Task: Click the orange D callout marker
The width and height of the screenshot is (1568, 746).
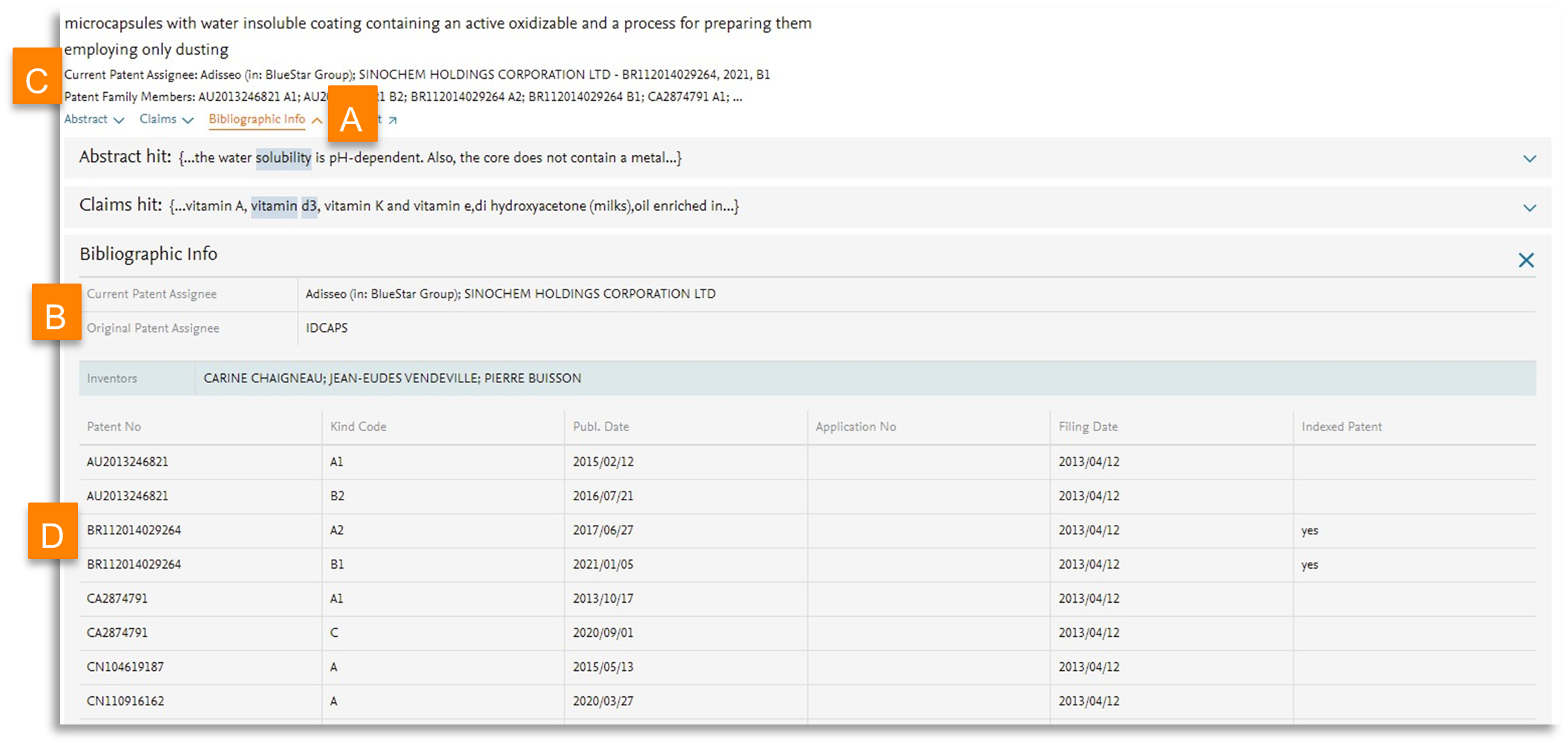Action: pos(53,531)
